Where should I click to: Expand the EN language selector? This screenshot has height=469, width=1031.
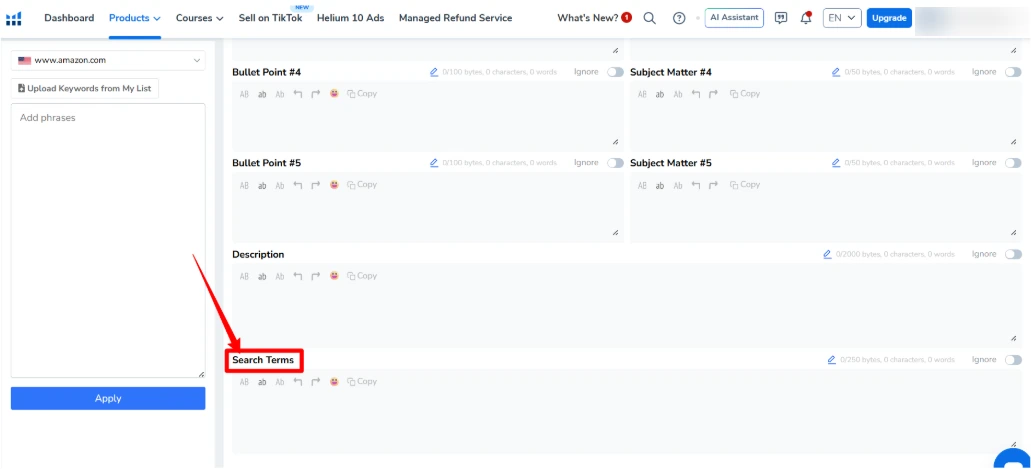(x=841, y=18)
